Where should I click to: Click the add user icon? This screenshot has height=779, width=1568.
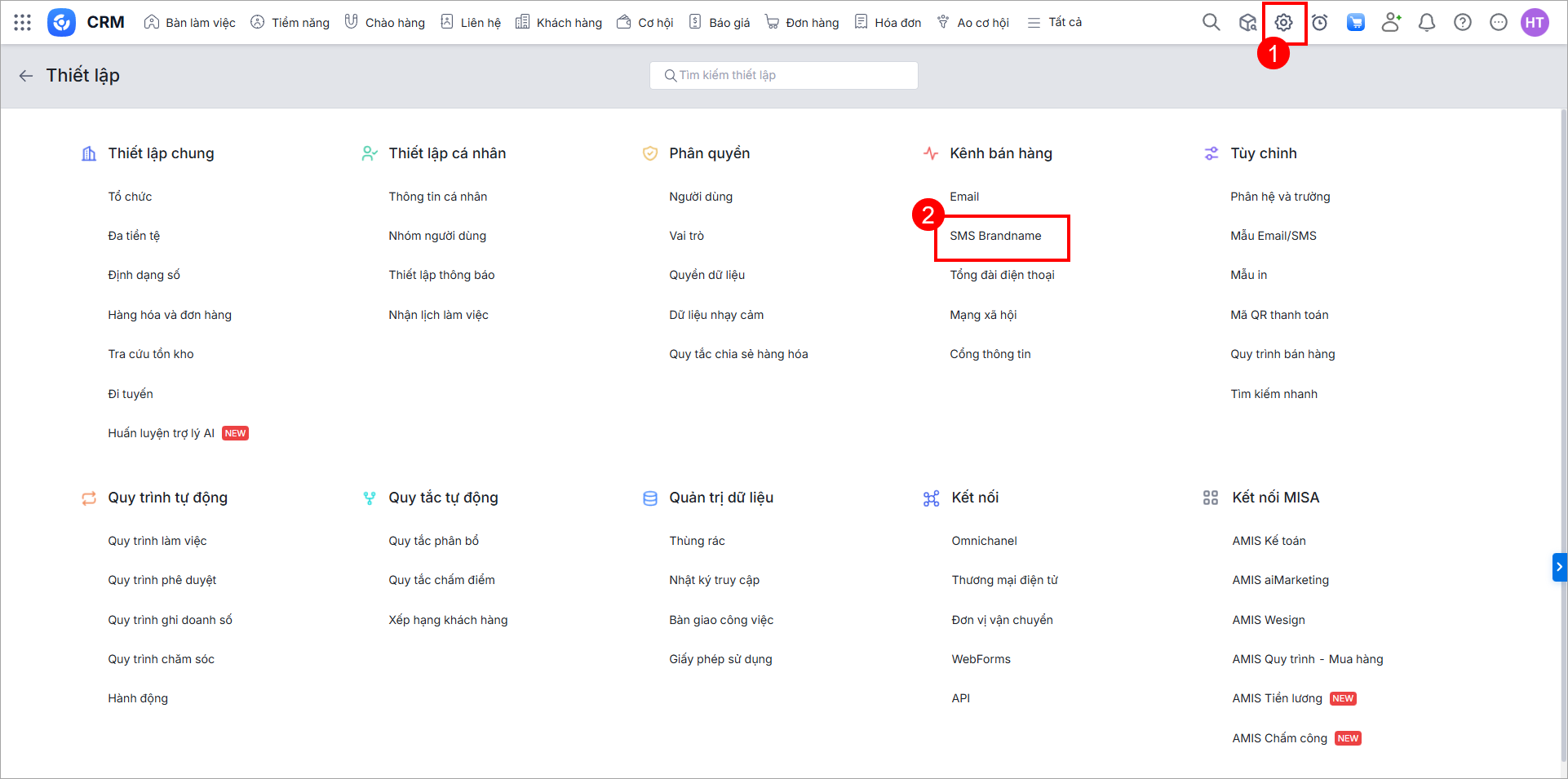1391,23
